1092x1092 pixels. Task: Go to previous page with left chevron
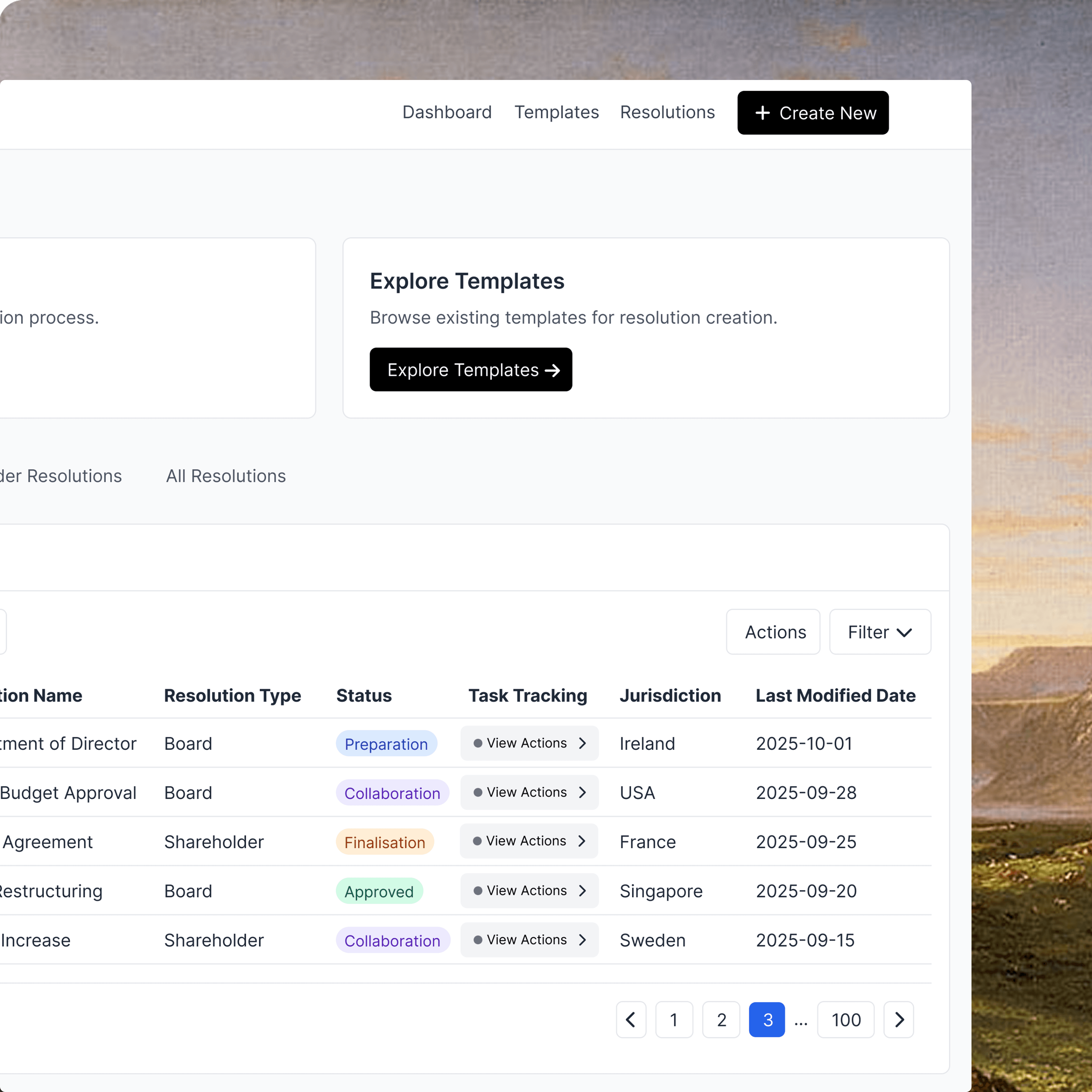tap(631, 1020)
